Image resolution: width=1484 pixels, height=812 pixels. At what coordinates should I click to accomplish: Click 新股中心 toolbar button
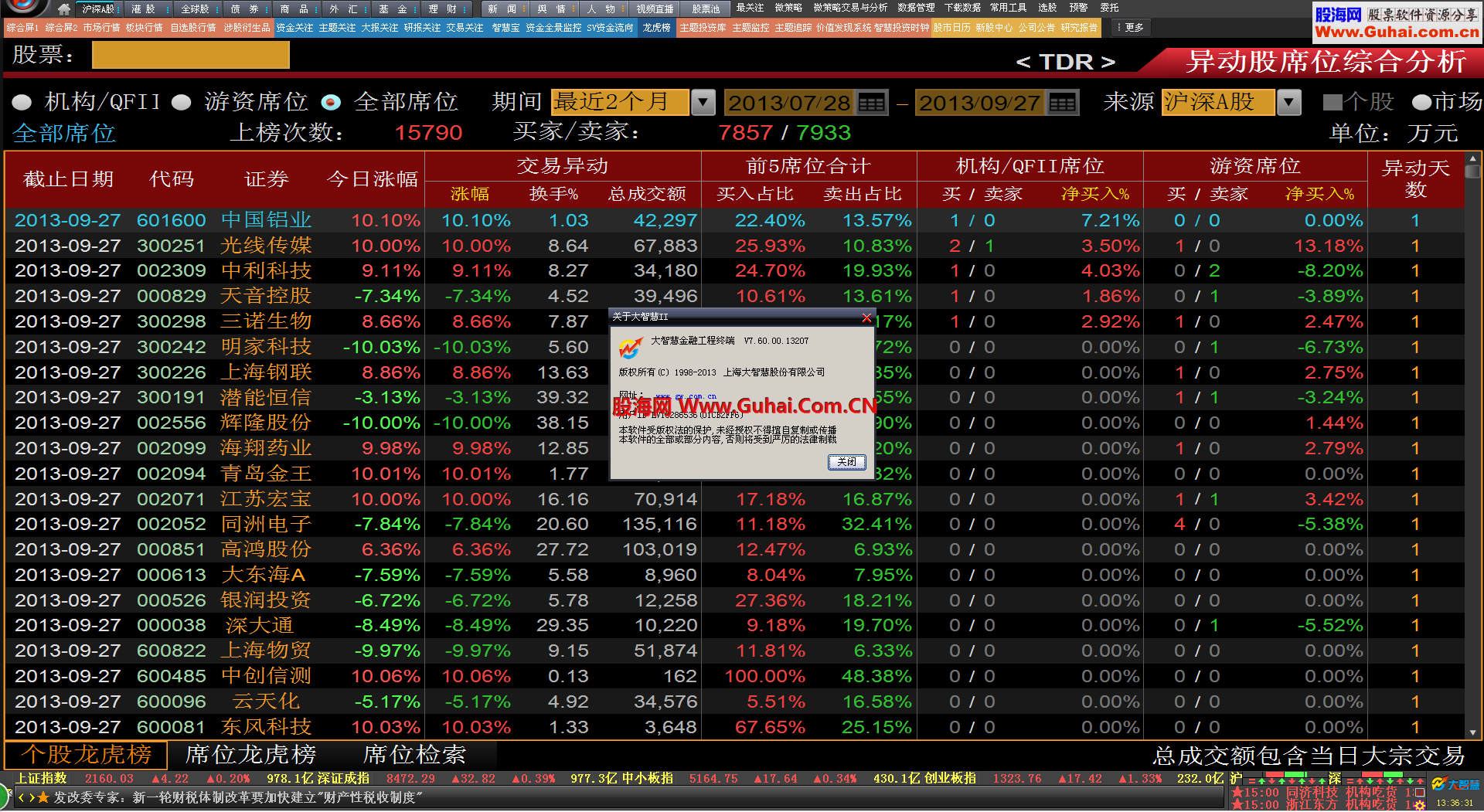pos(994,28)
